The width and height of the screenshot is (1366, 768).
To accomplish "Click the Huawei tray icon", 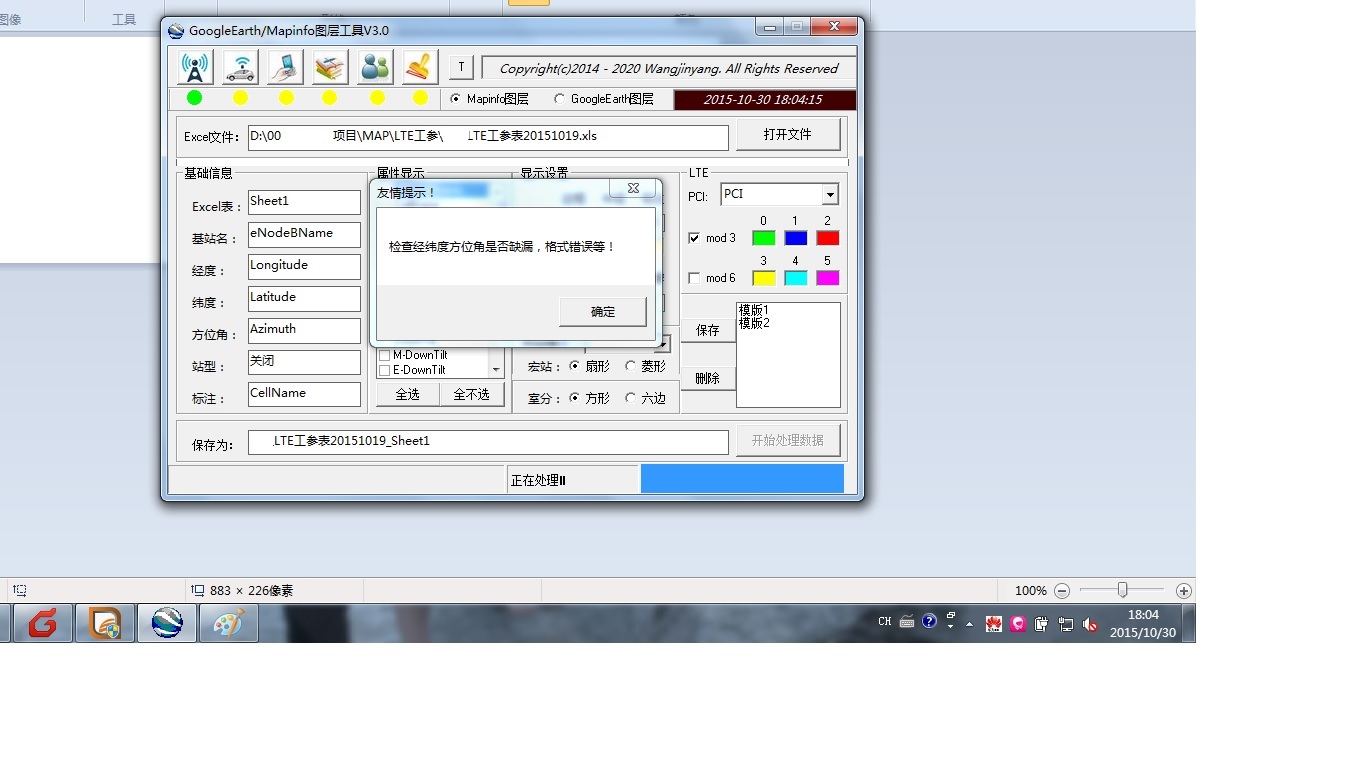I will pyautogui.click(x=994, y=624).
